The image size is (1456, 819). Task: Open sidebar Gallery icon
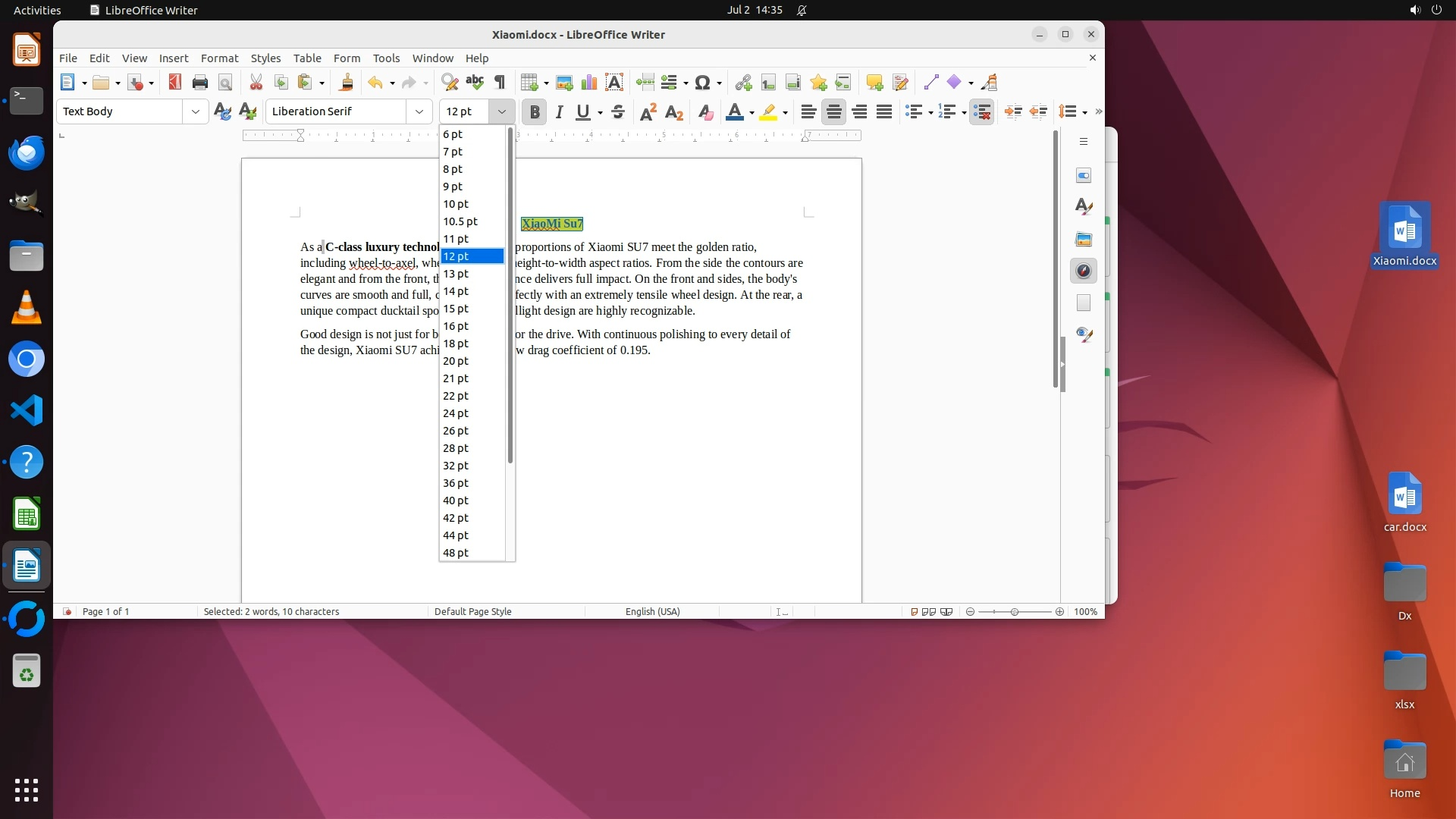point(1084,239)
